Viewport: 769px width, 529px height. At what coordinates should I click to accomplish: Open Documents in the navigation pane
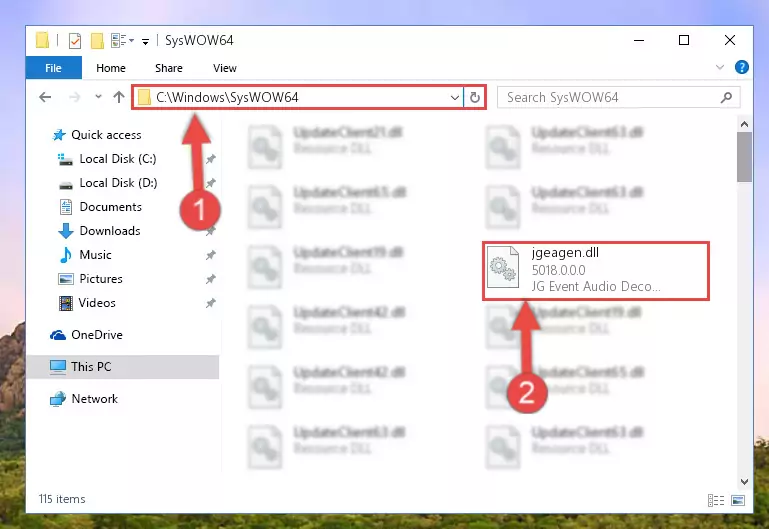click(110, 207)
